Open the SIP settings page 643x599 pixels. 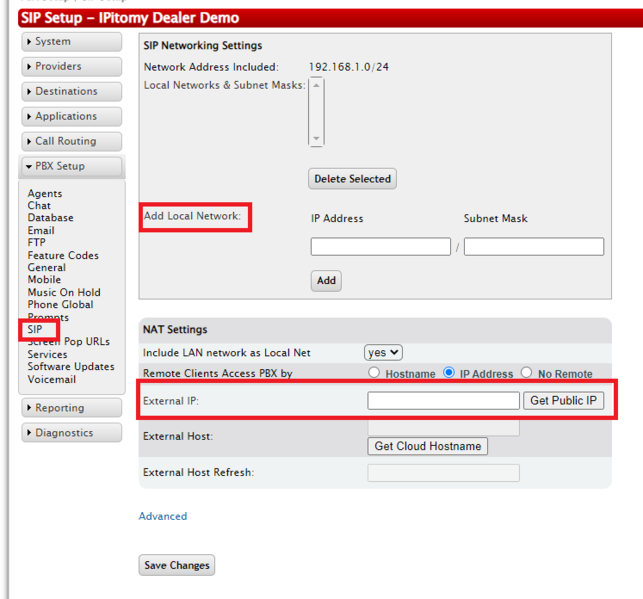[x=35, y=329]
